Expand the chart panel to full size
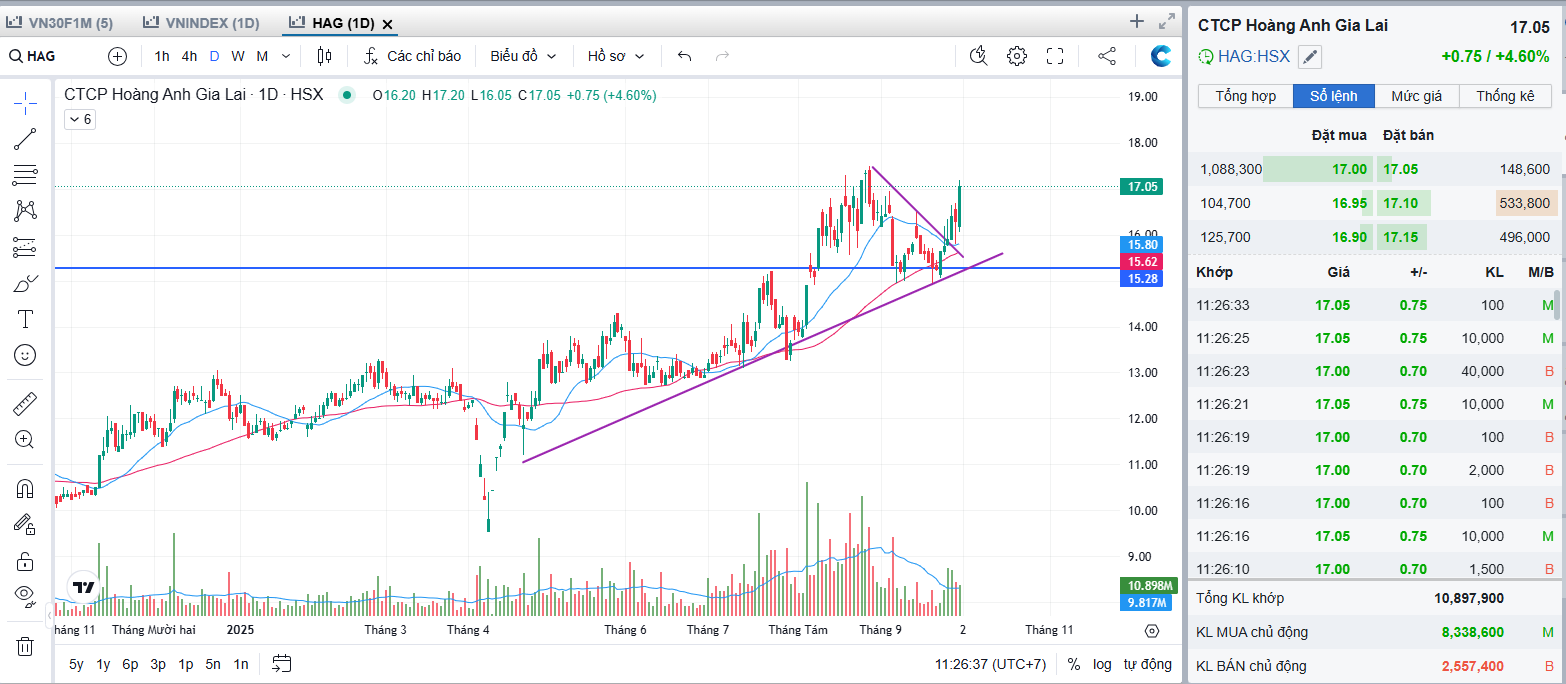Viewport: 1566px width, 684px height. [1166, 21]
